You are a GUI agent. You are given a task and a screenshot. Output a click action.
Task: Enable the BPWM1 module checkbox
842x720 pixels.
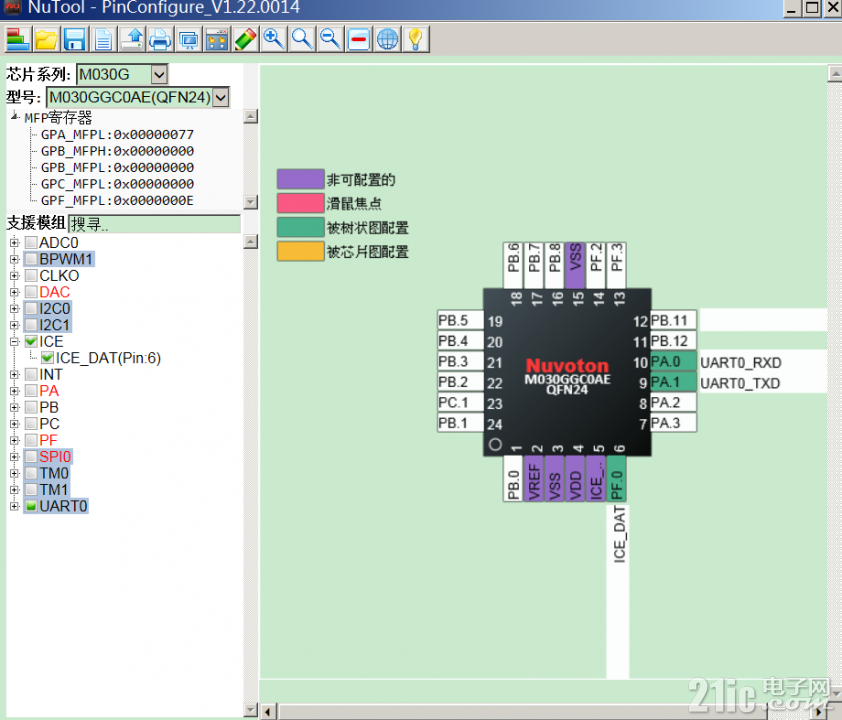tap(31, 259)
